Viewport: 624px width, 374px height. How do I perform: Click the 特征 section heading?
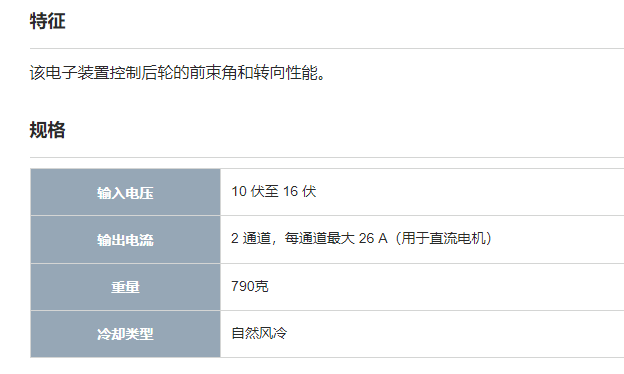pyautogui.click(x=47, y=21)
